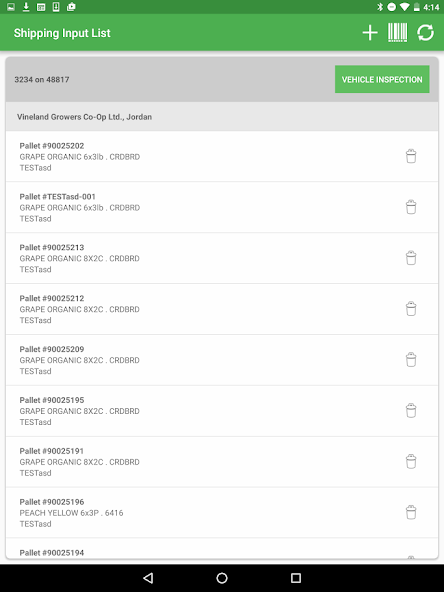Delete Pallet #90025202 with trash icon

coord(411,156)
